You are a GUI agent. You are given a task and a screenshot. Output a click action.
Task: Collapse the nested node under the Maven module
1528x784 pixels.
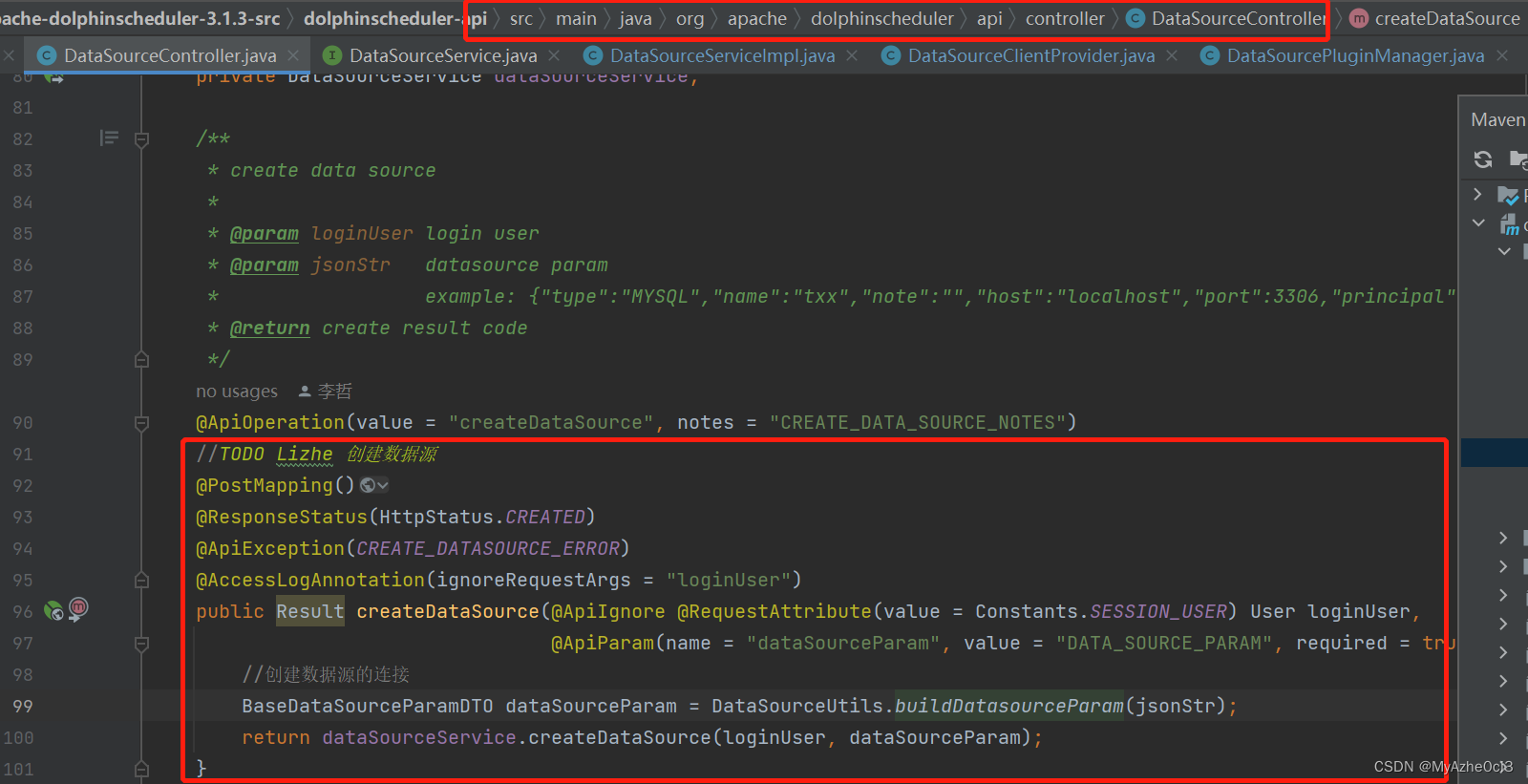coord(1504,251)
